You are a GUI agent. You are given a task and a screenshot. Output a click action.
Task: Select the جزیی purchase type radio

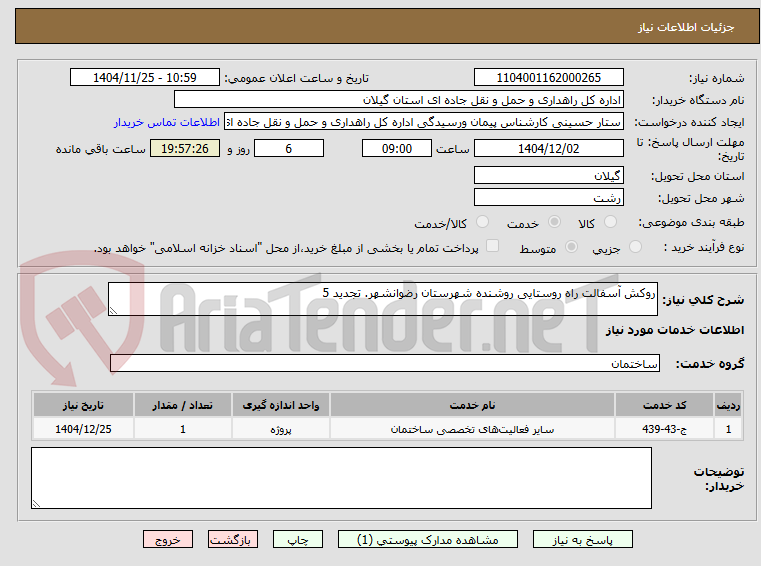(635, 247)
